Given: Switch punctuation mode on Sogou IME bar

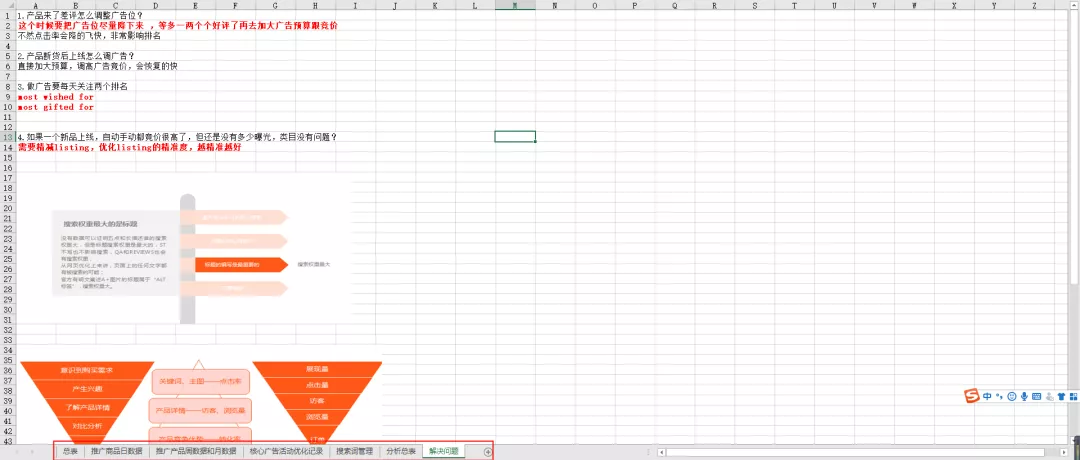Looking at the screenshot, I should pyautogui.click(x=999, y=397).
